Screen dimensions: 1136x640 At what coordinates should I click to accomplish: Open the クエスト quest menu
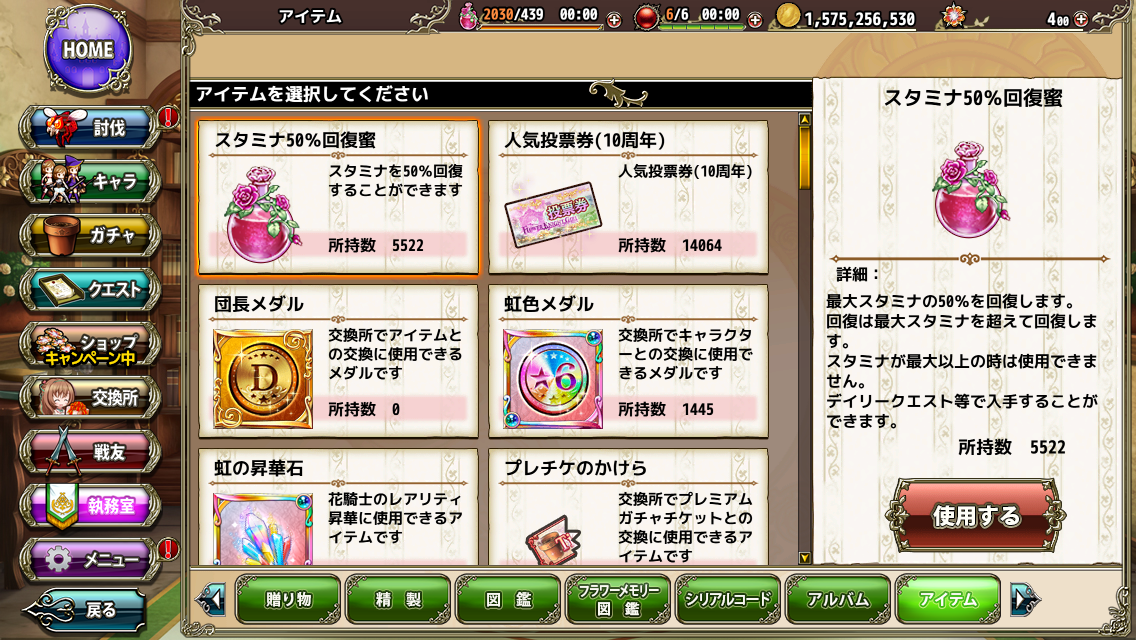[x=90, y=289]
